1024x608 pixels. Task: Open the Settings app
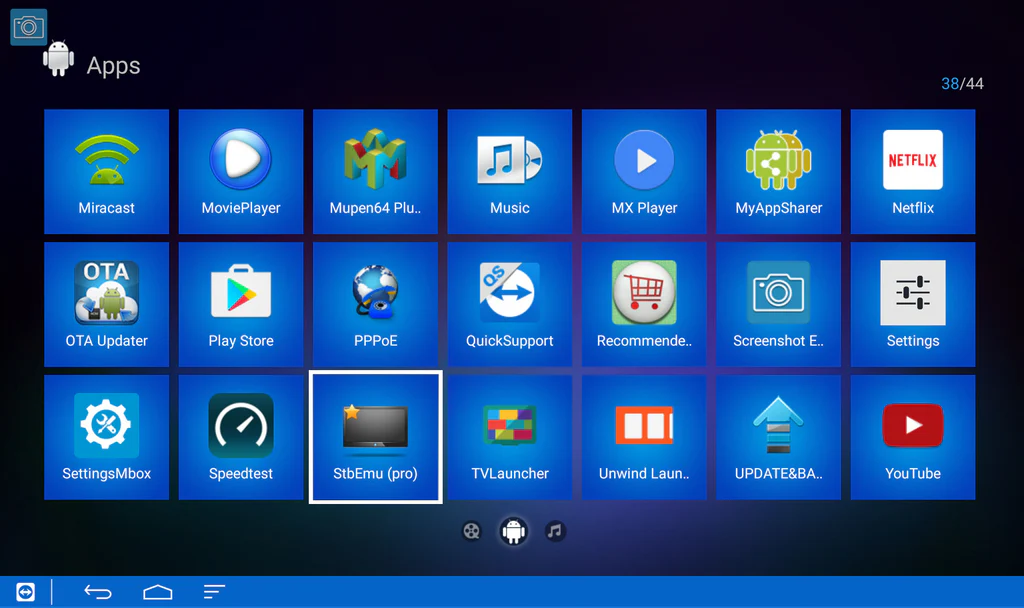tap(912, 303)
